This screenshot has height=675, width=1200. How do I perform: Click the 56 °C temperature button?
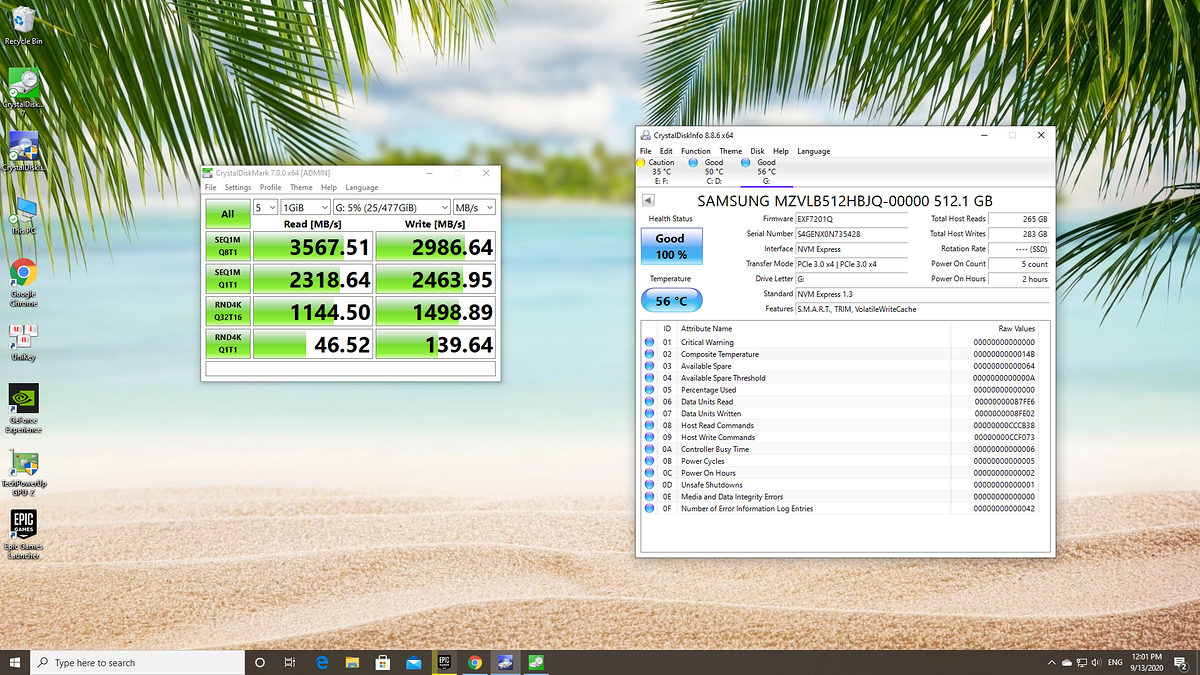(x=671, y=300)
